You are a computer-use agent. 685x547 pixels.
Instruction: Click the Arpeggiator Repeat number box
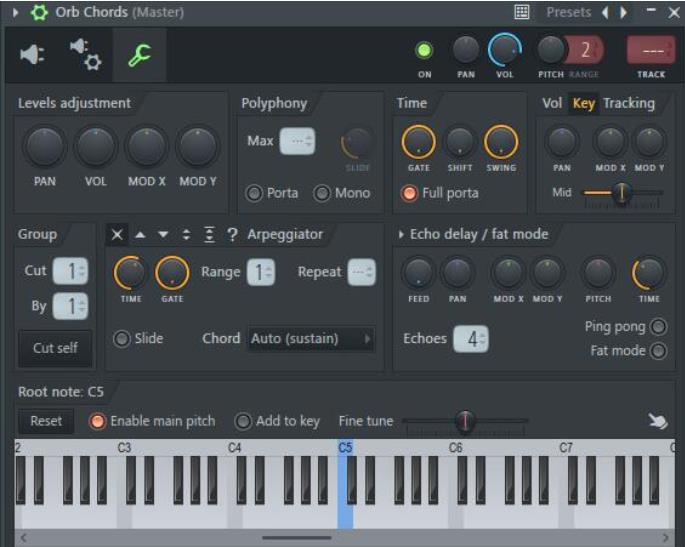pyautogui.click(x=361, y=272)
